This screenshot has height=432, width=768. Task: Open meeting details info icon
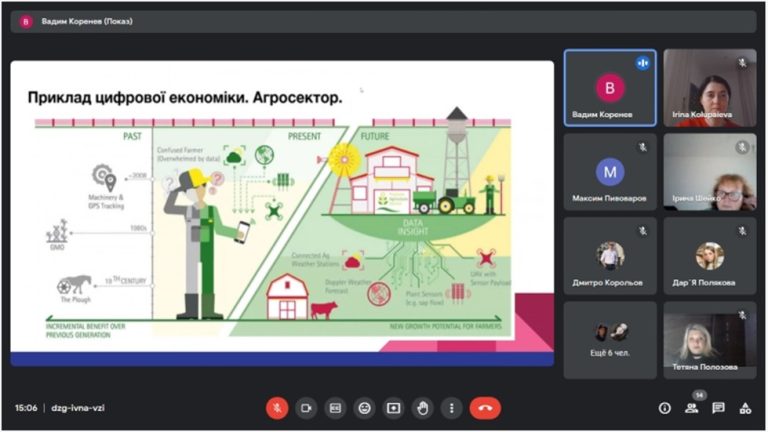[665, 408]
